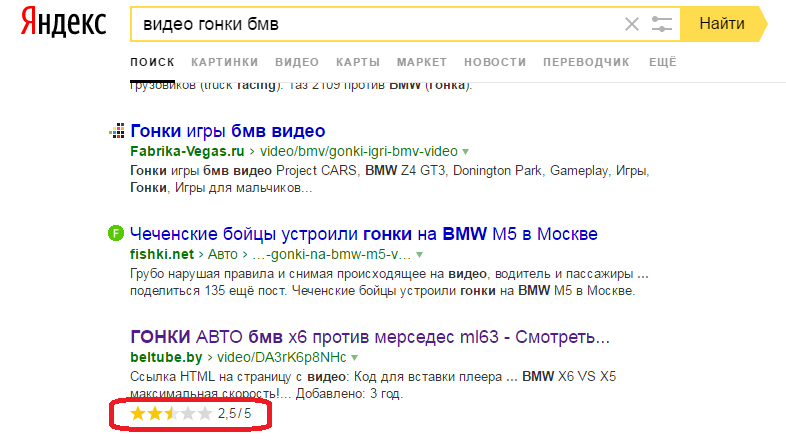
Task: Click the star rating icons of beltube result
Action: (x=171, y=414)
